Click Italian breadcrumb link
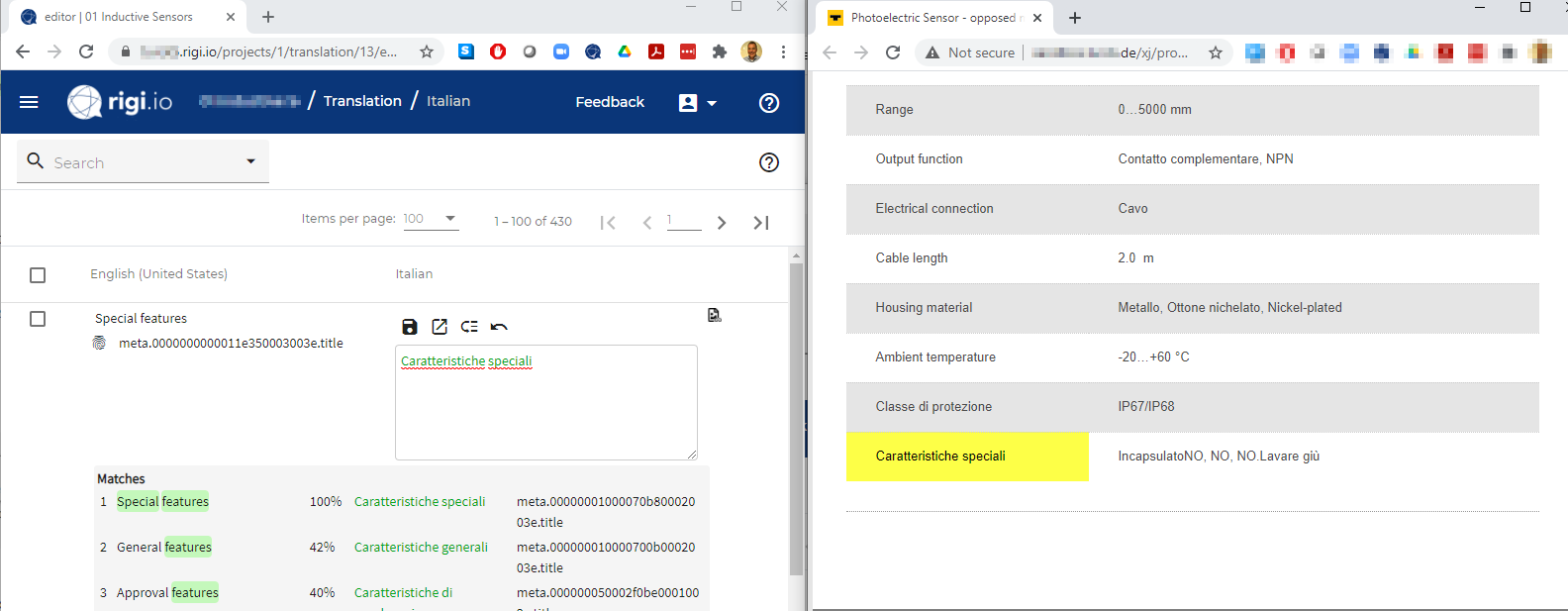Viewport: 1568px width, 611px height. [x=448, y=101]
